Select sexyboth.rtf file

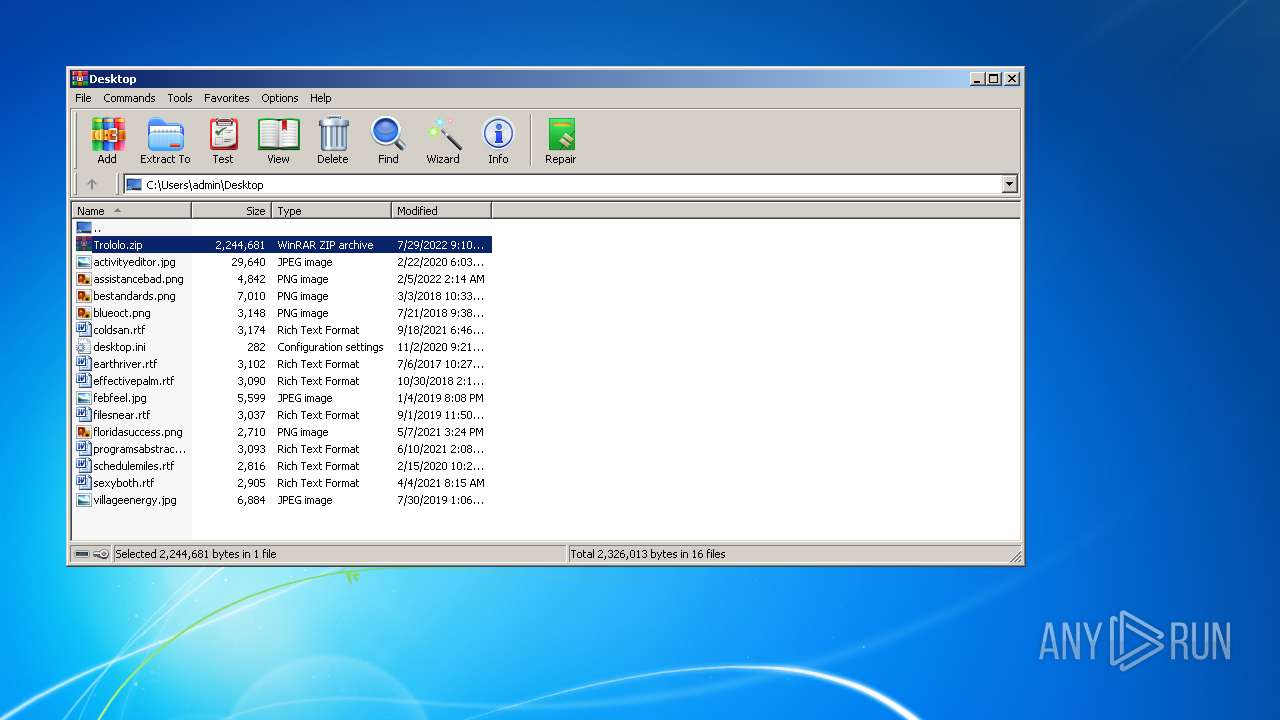coord(123,483)
